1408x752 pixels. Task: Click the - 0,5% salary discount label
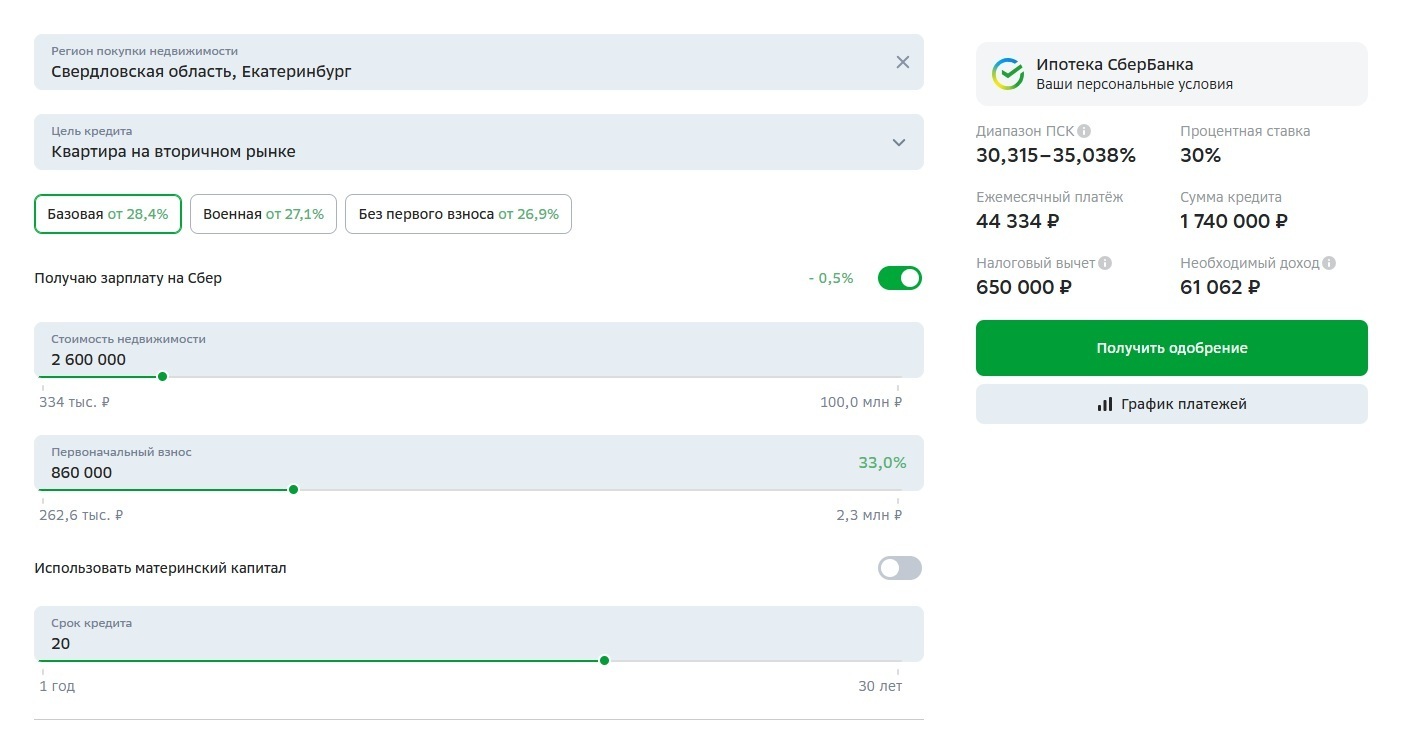click(831, 278)
